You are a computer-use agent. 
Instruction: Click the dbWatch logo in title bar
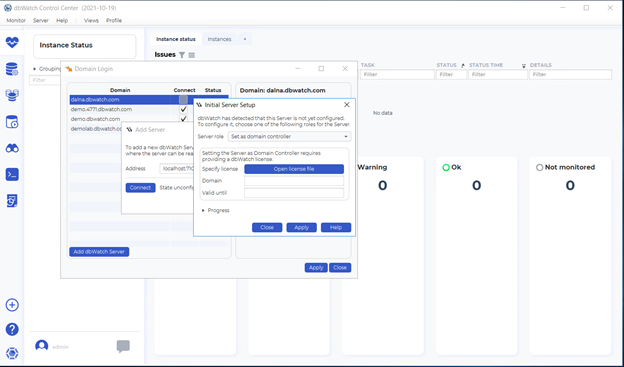8,8
